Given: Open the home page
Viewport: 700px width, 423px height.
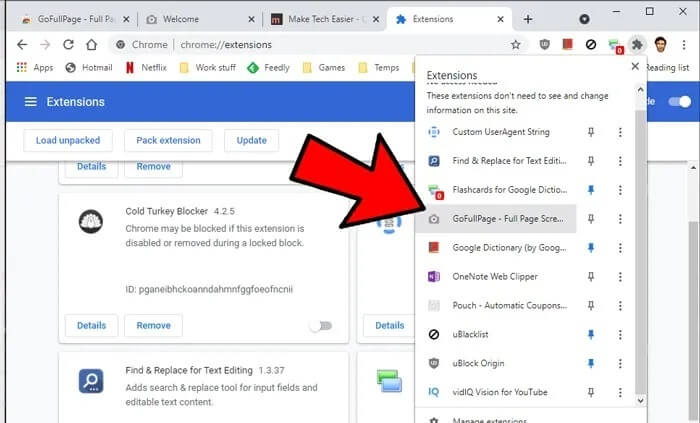Looking at the screenshot, I should pyautogui.click(x=92, y=45).
